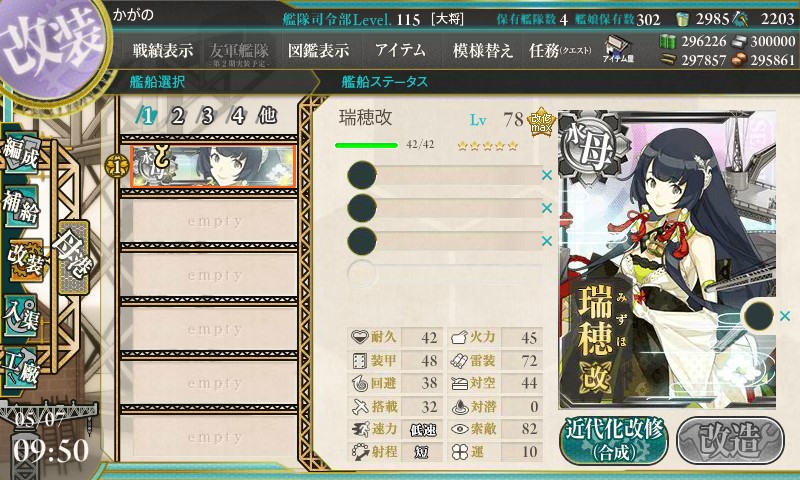Remove equipment using first slot X
Screen dimensions: 800x480
click(547, 175)
